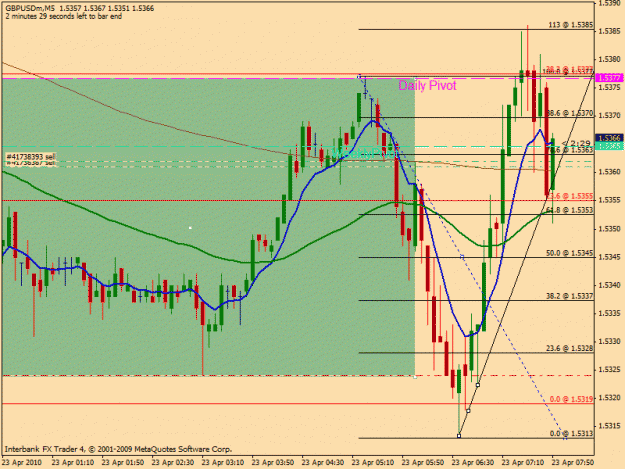The image size is (625, 469).
Task: Click the '23 Apr 01:10' time axis label
Action: 73,463
